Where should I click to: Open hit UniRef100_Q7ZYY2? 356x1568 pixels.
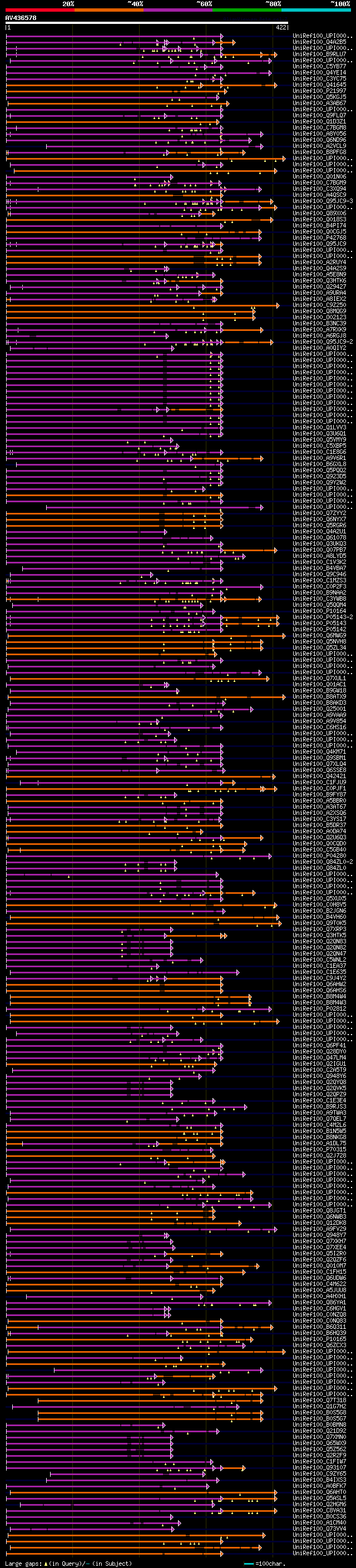point(319,513)
